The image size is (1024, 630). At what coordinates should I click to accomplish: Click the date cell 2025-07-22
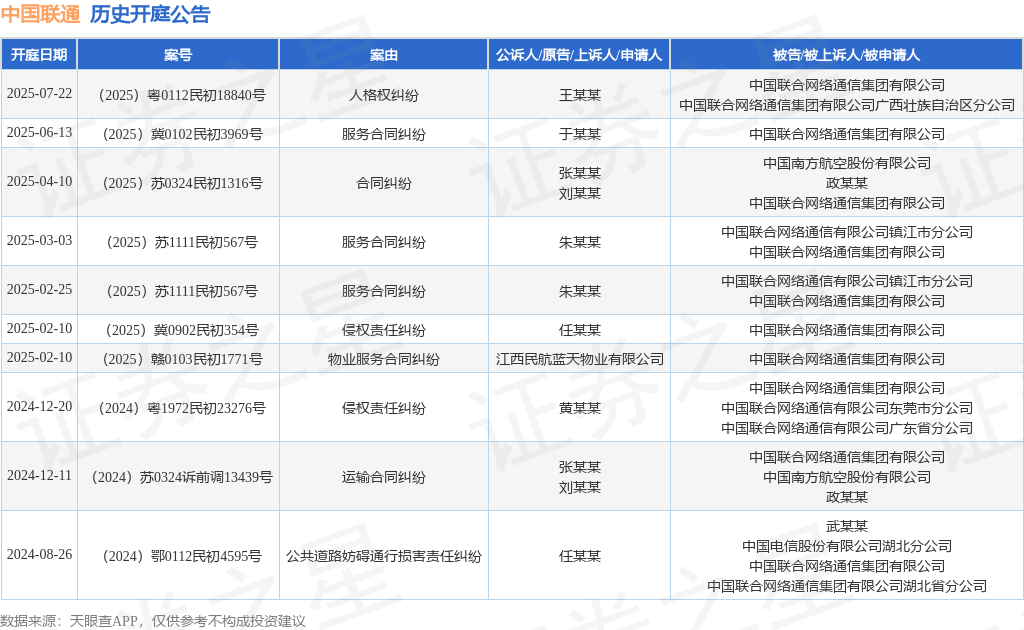39,94
